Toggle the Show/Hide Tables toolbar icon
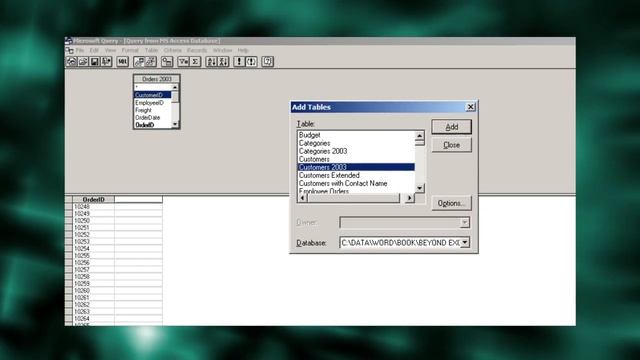Image resolution: width=640 pixels, height=360 pixels. (x=139, y=62)
